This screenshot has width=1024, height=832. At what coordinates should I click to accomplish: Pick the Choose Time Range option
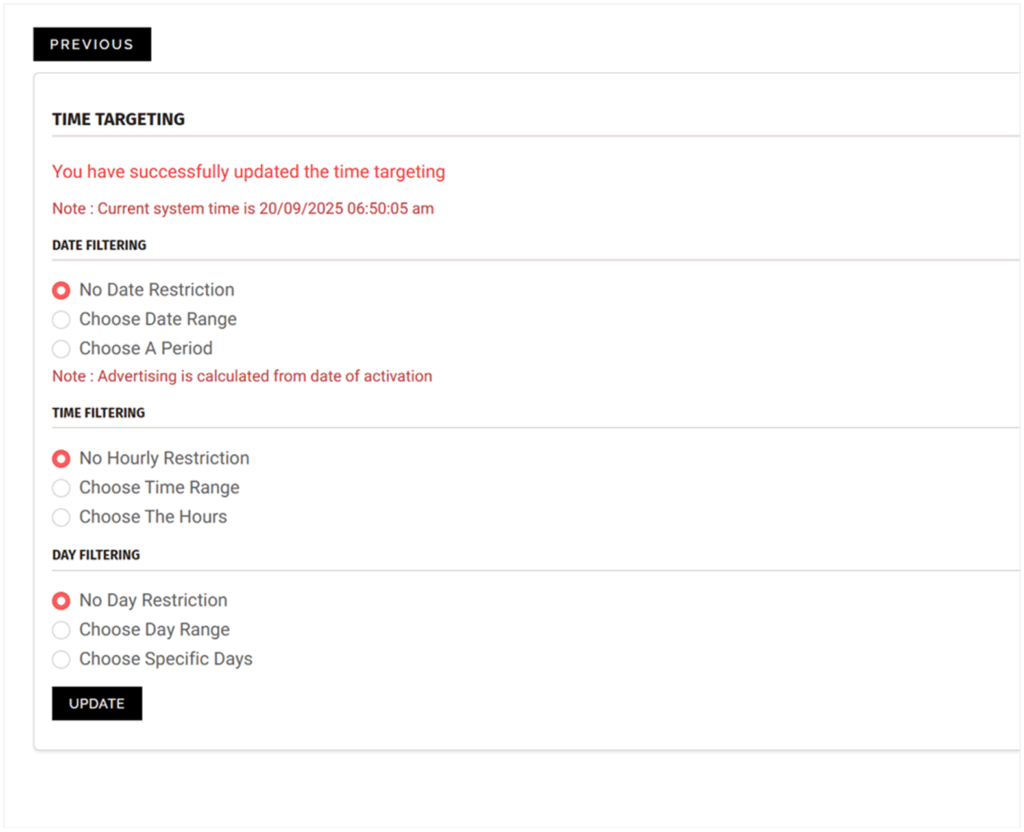pos(61,488)
